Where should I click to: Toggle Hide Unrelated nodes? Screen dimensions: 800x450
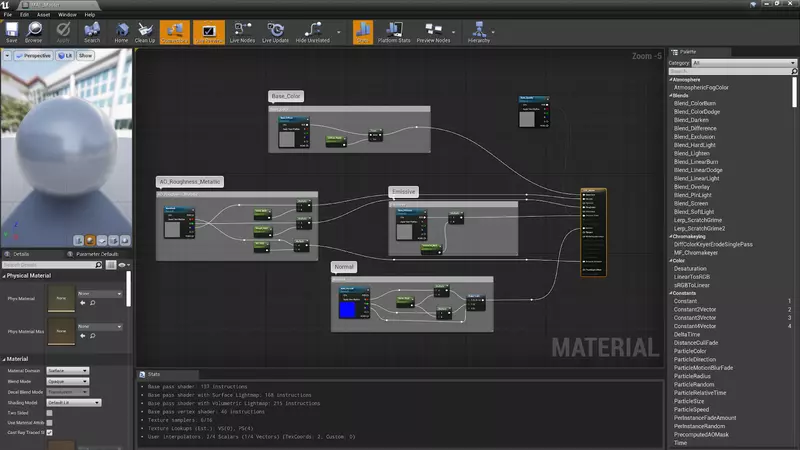313,32
